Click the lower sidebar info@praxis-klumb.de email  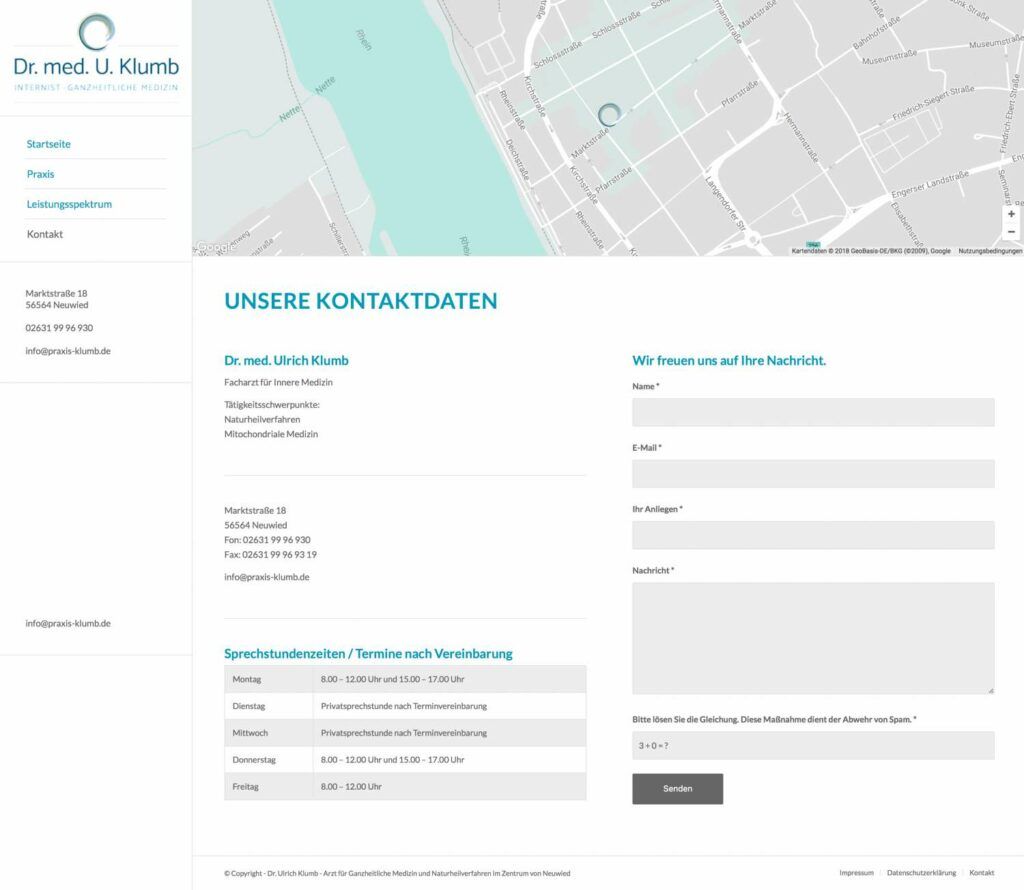pyautogui.click(x=68, y=624)
